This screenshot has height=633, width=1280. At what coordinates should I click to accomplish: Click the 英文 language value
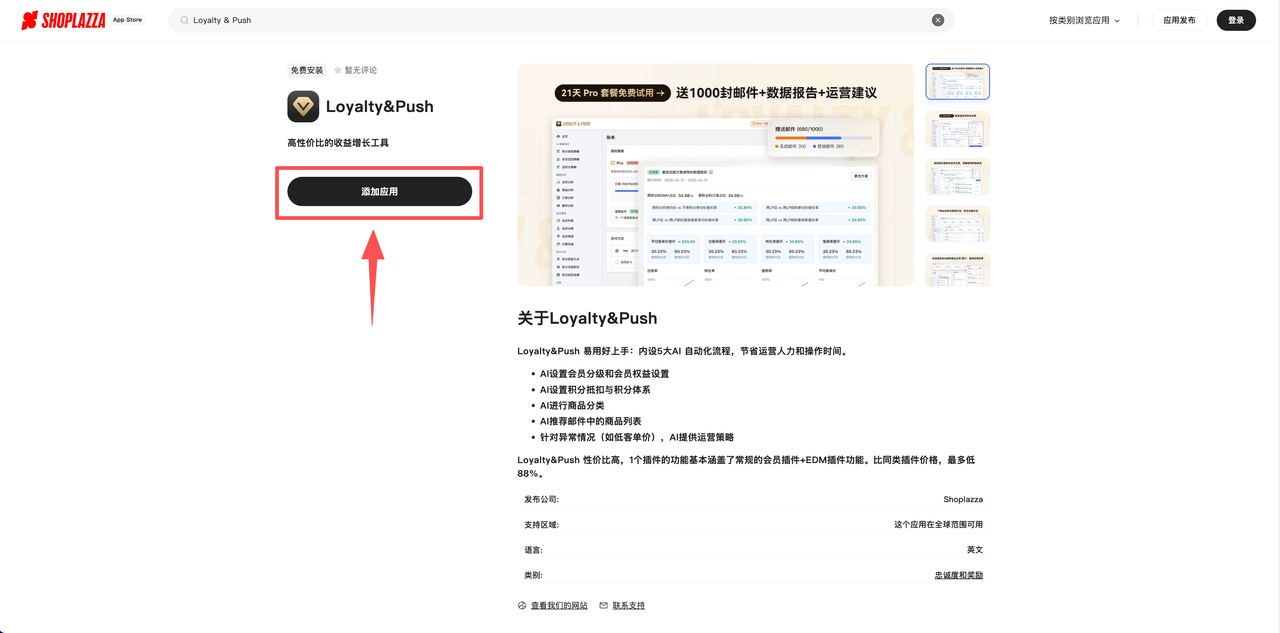pos(975,550)
